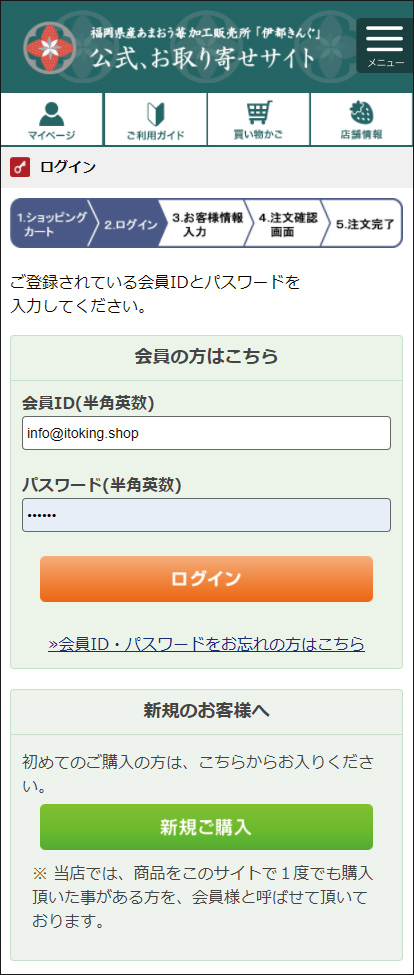Image resolution: width=414 pixels, height=975 pixels.
Task: Click the 公式、お取り寄せサイト header title
Action: (204, 58)
